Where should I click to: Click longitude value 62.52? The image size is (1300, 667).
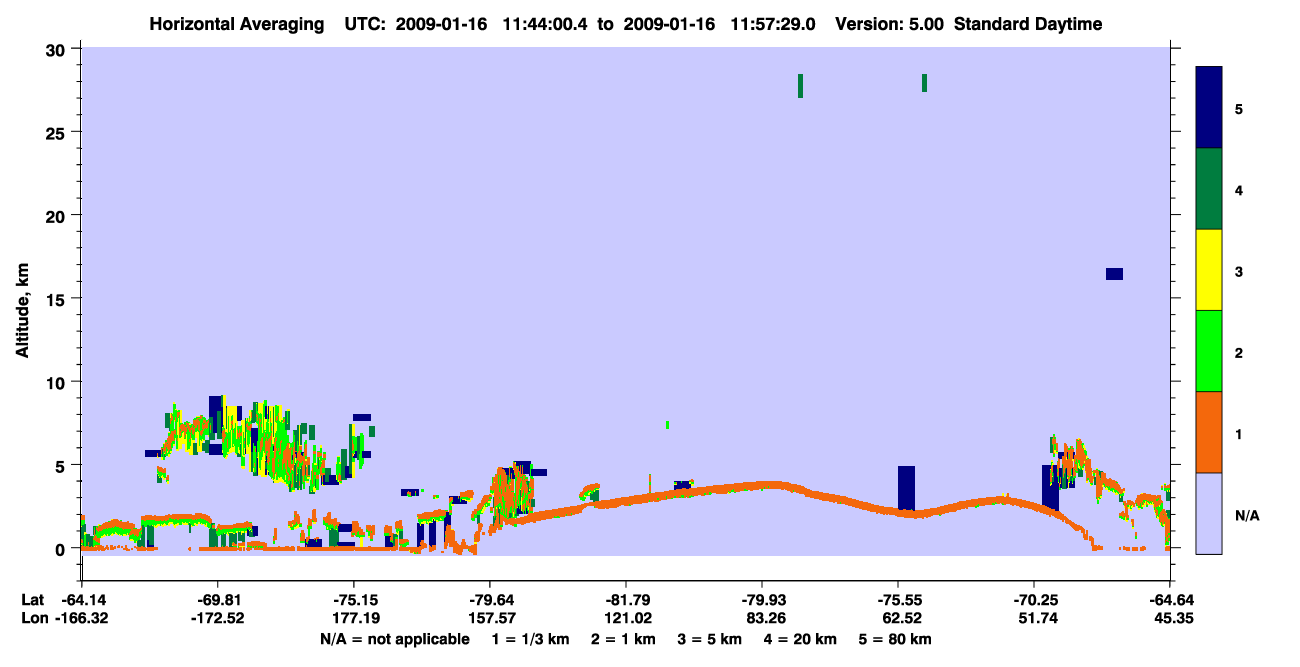900,619
